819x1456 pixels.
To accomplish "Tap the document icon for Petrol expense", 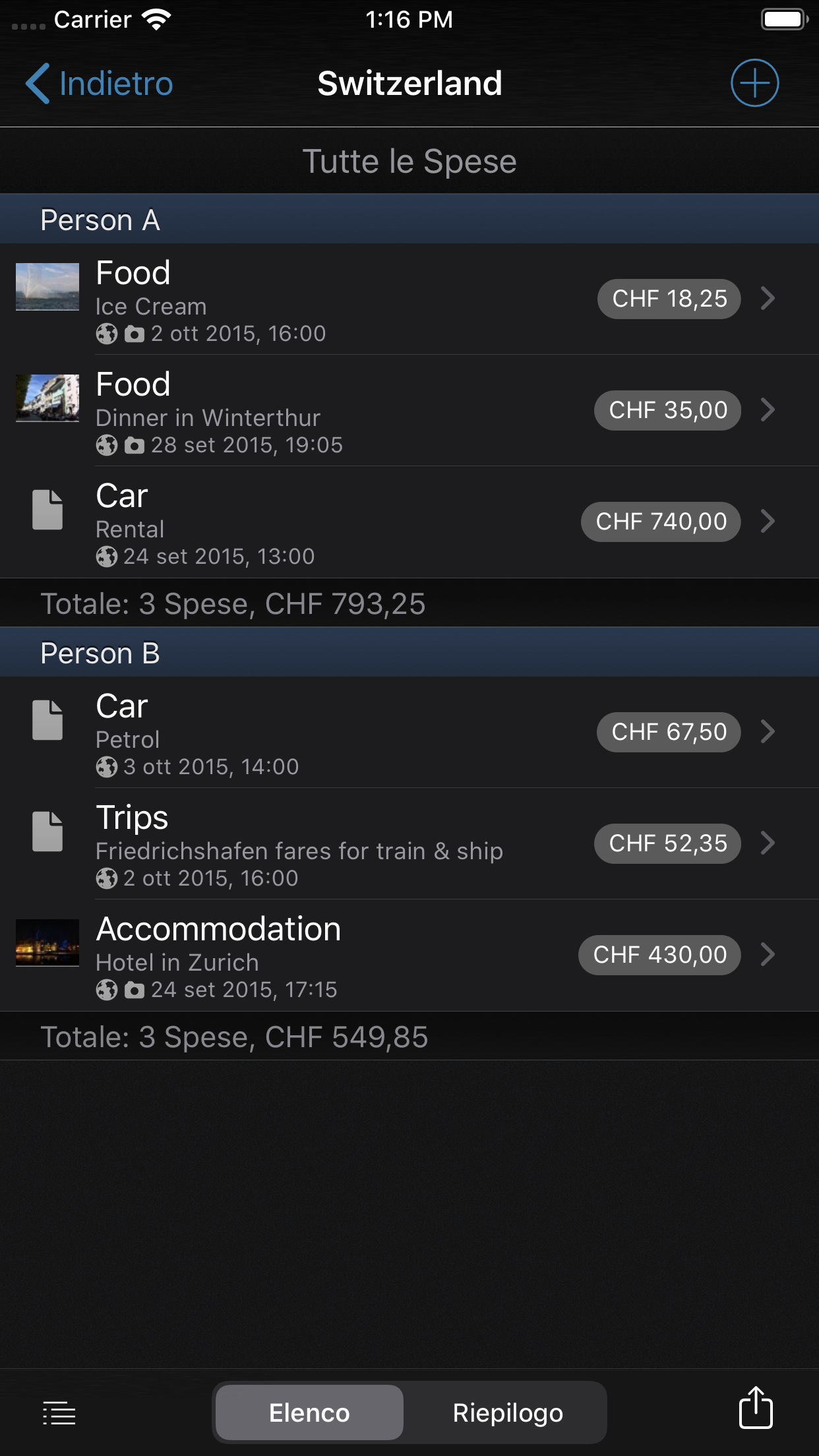I will pos(47,720).
